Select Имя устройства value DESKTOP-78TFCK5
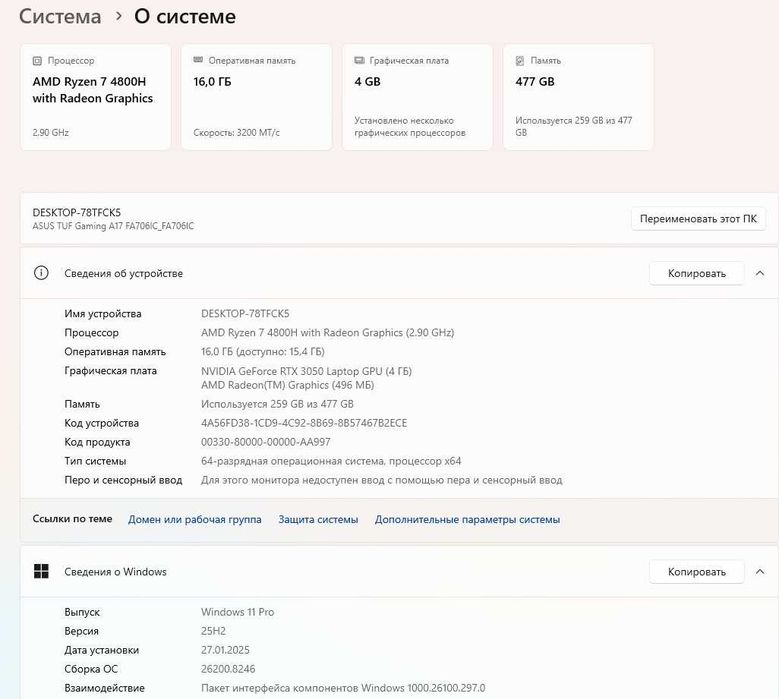This screenshot has width=779, height=699. coord(245,313)
